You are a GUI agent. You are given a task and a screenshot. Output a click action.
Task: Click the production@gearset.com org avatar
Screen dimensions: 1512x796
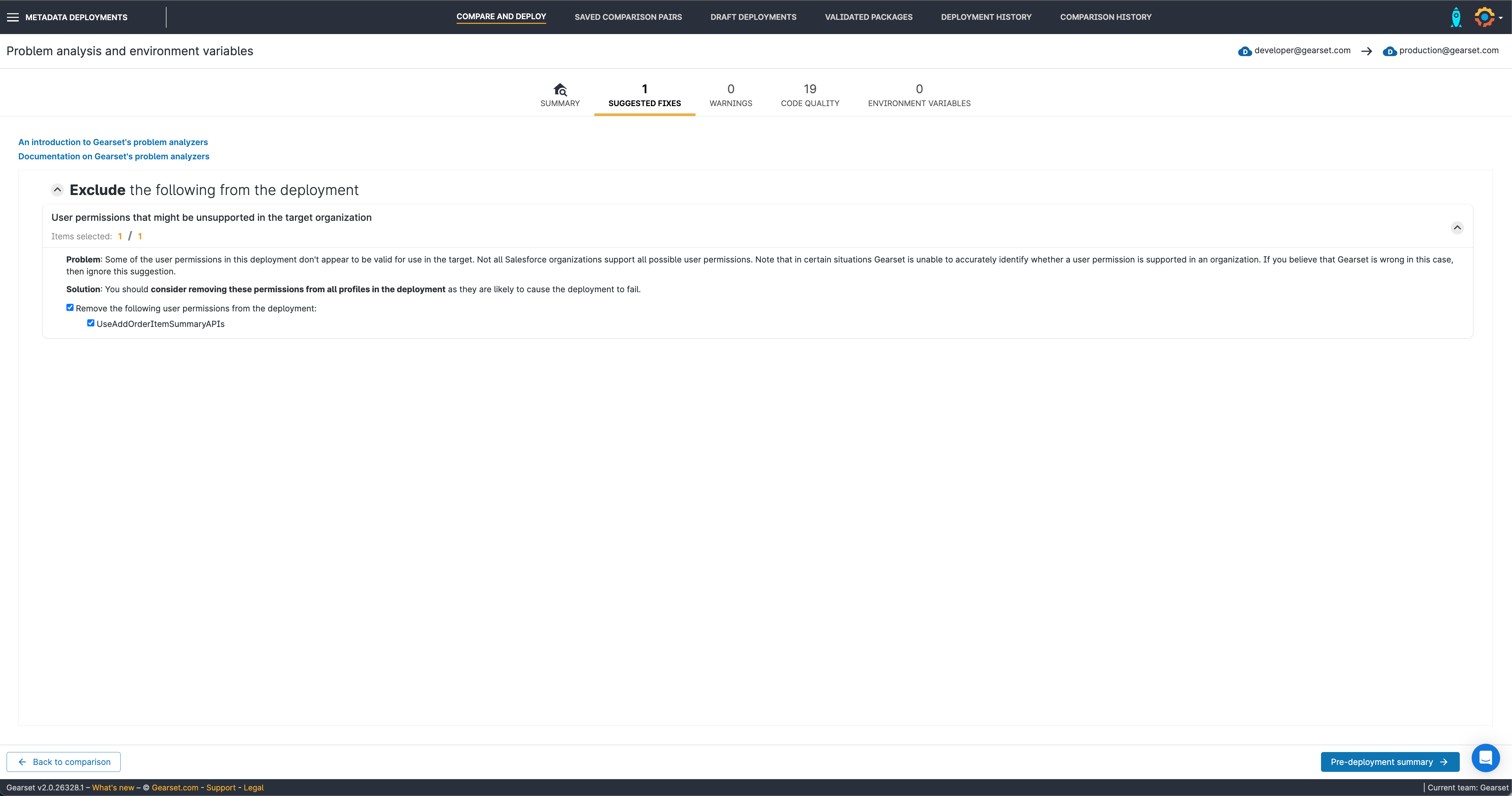1390,51
